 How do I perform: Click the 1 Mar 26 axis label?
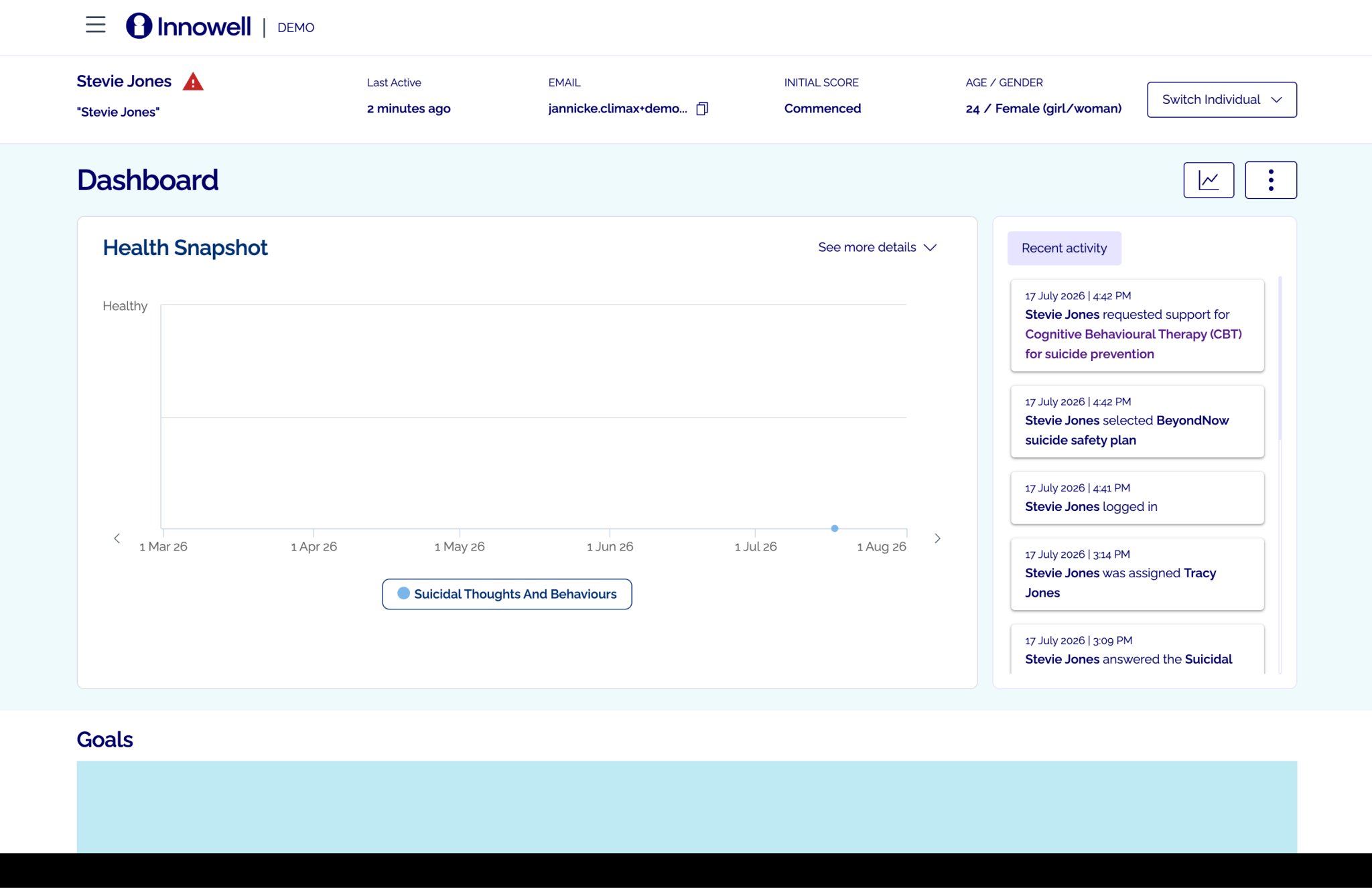click(163, 546)
